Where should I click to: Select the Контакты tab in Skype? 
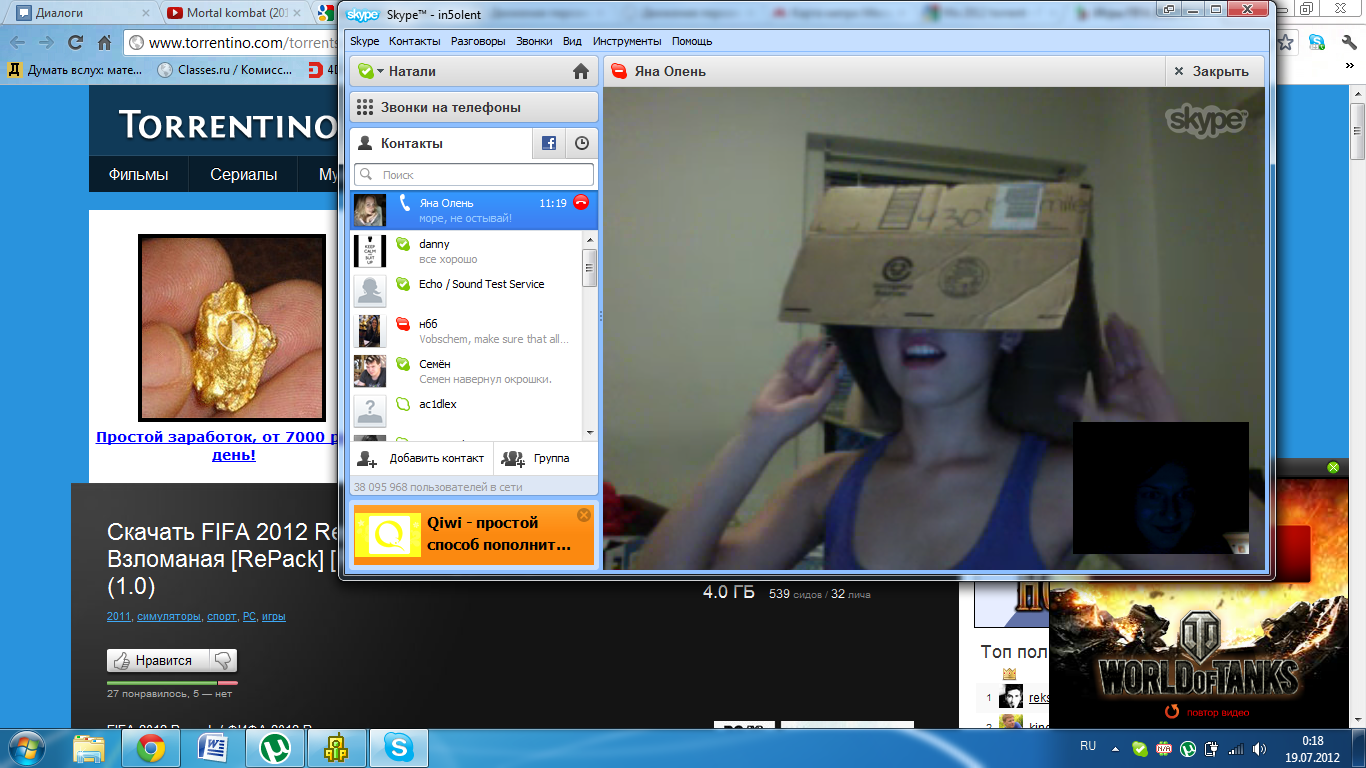point(441,143)
